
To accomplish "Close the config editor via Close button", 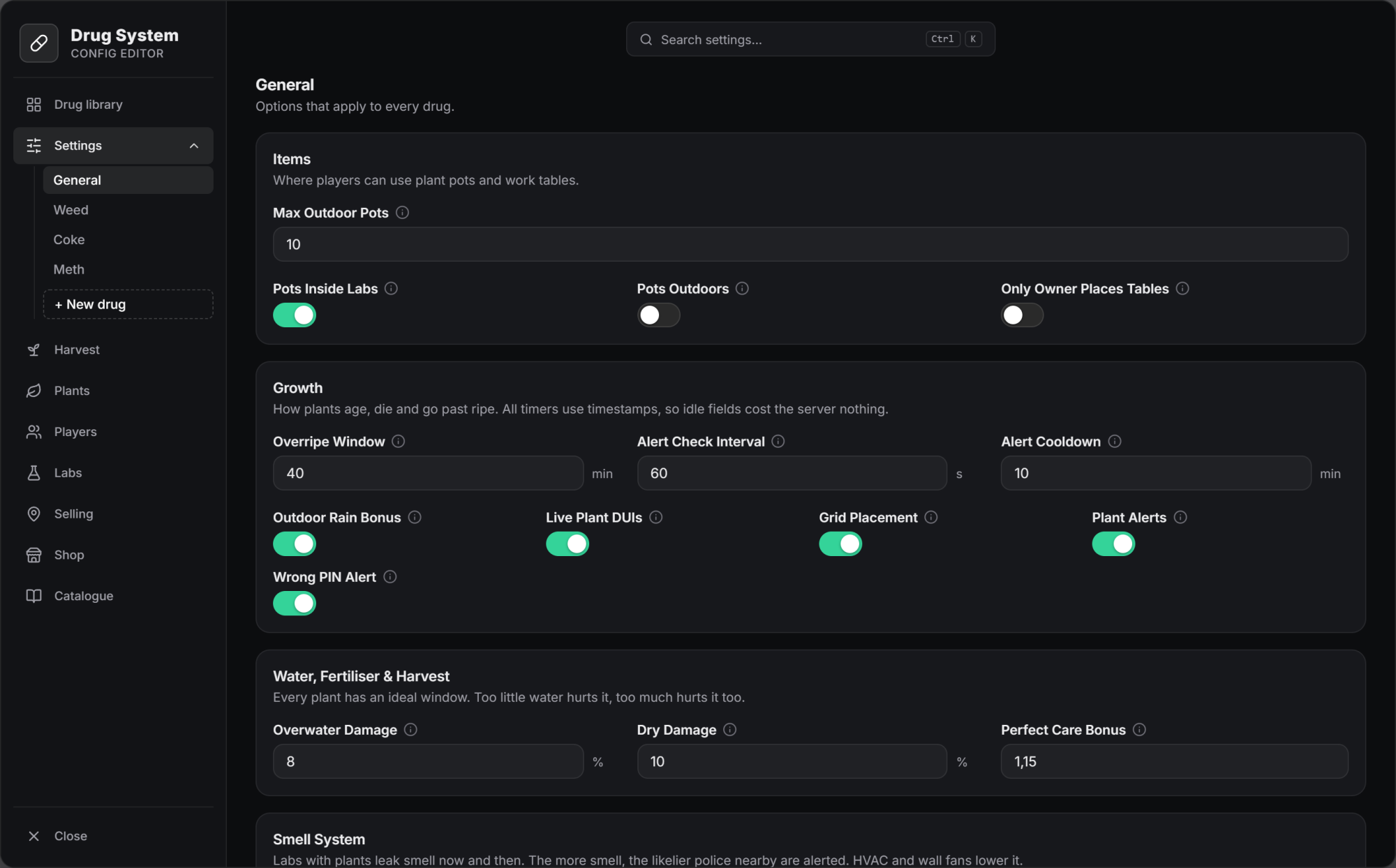I will pyautogui.click(x=113, y=836).
